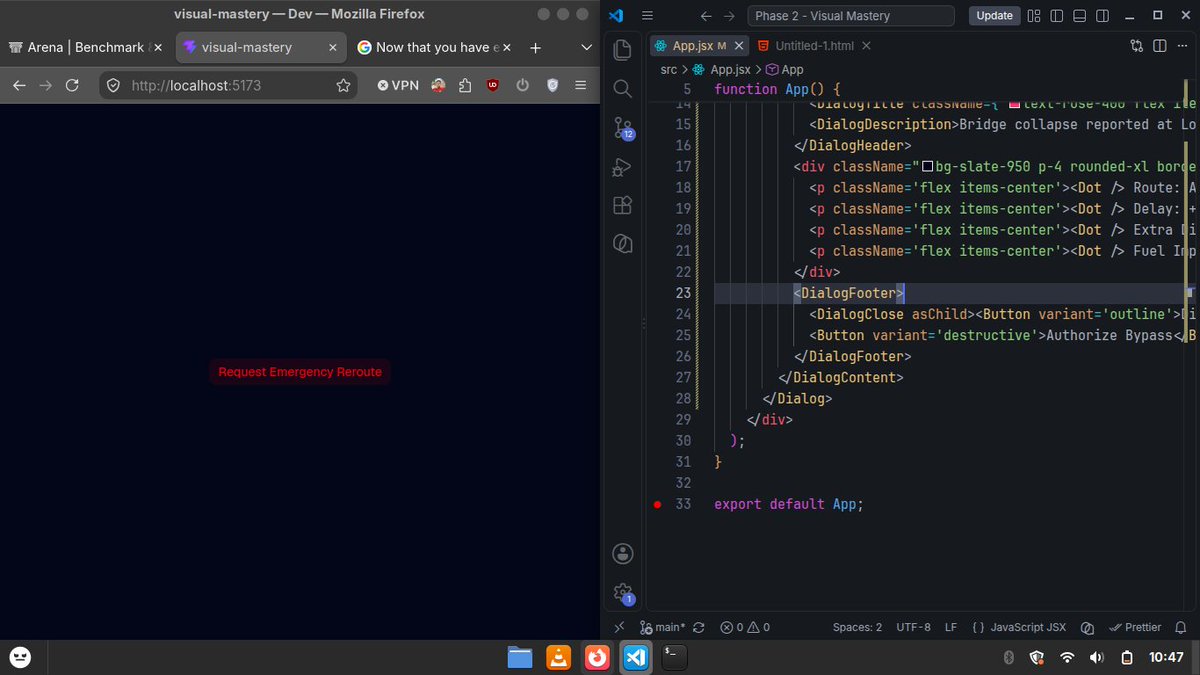Open a new Firefox tab
1200x675 pixels.
click(535, 47)
